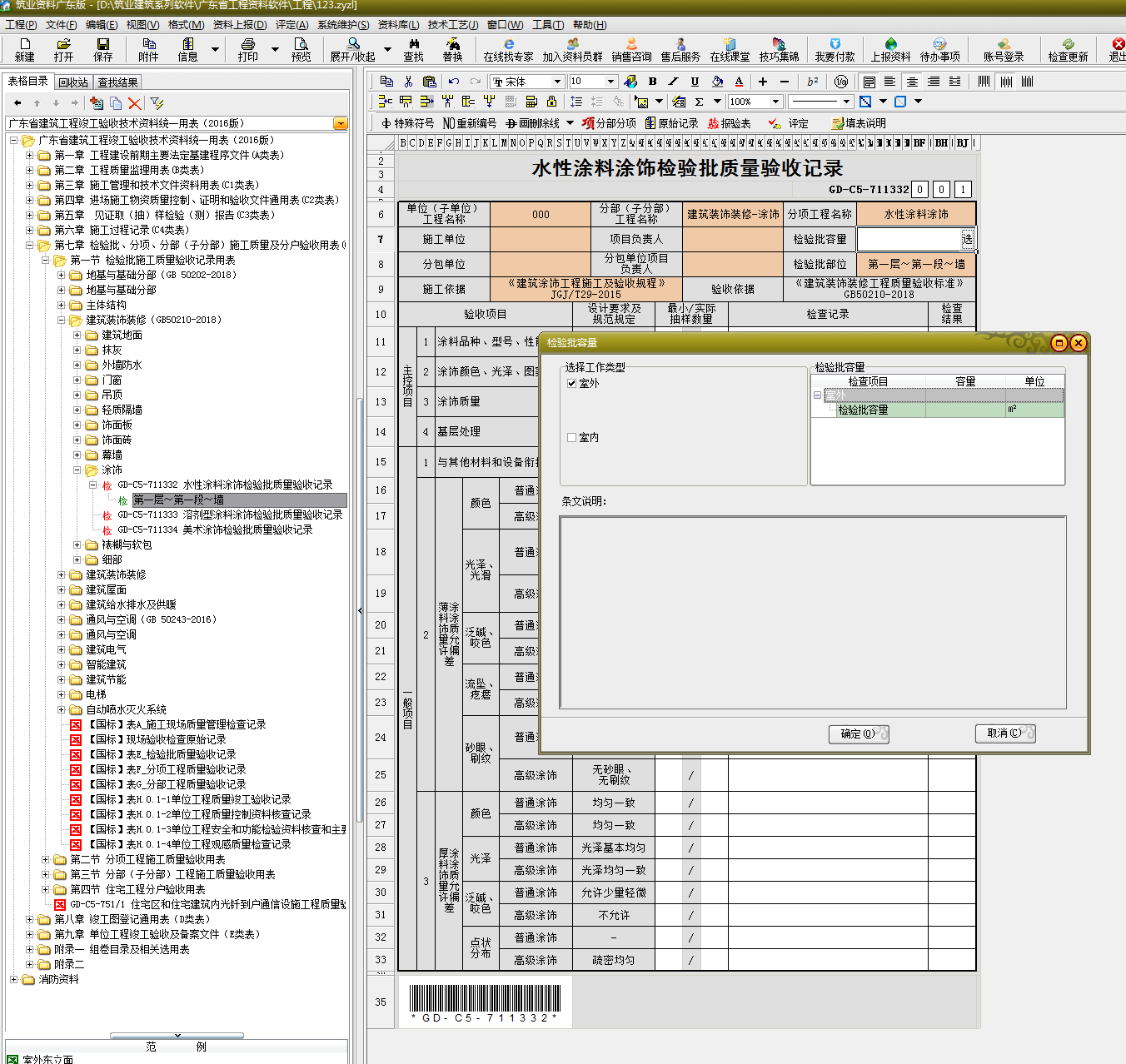Click the 填表说明 toolbar button
The image size is (1126, 1064).
point(859,123)
